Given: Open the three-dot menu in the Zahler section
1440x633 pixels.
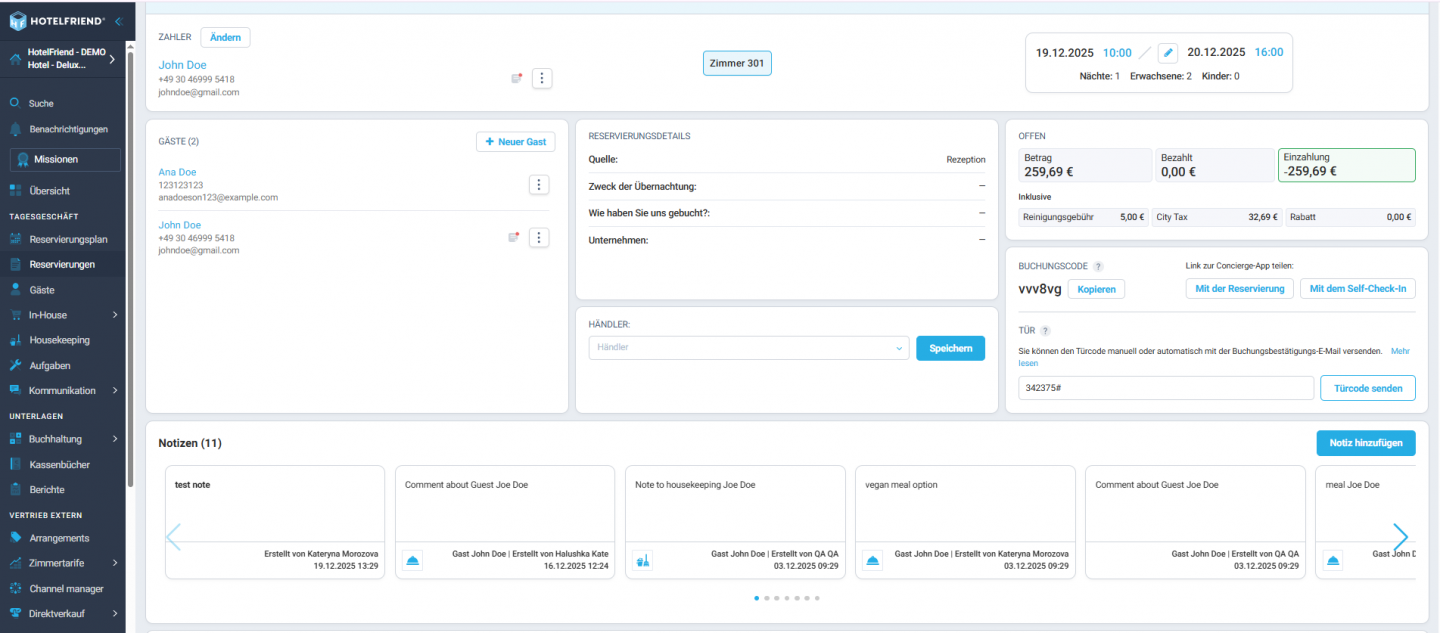Looking at the screenshot, I should [541, 78].
